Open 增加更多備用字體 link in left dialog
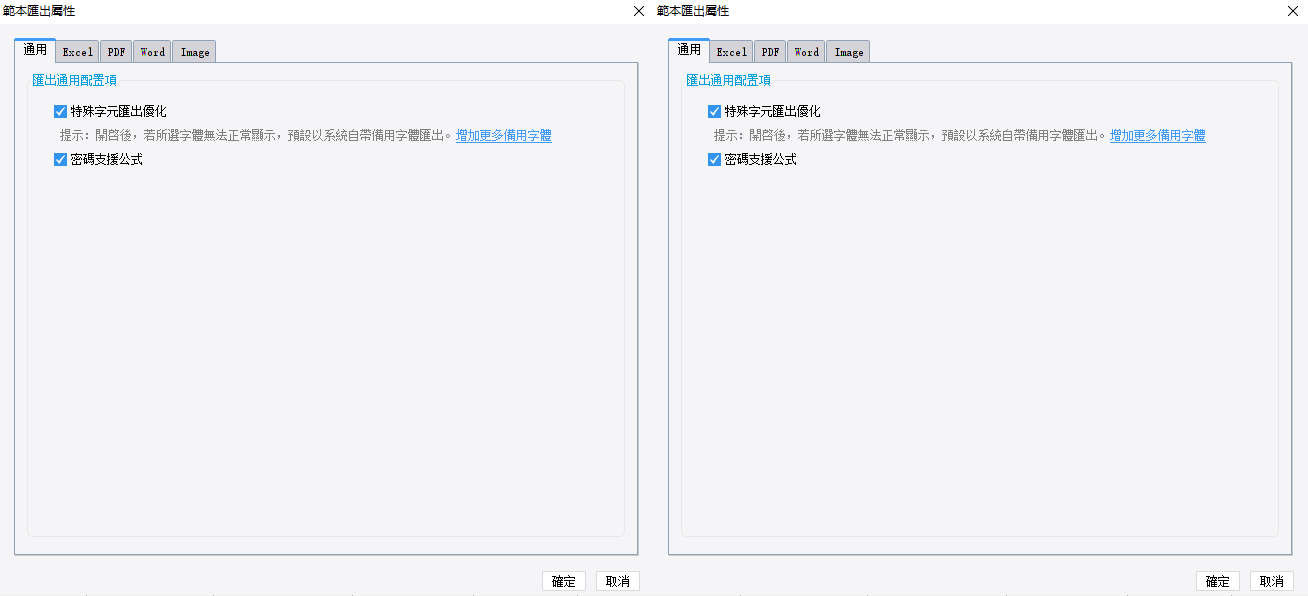This screenshot has height=596, width=1308. (x=504, y=136)
